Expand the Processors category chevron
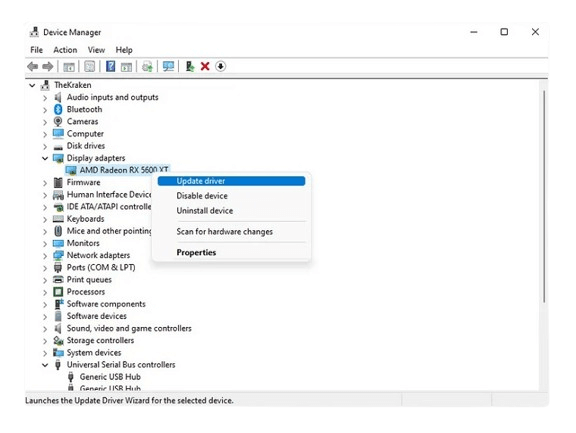Image resolution: width=576 pixels, height=433 pixels. [x=45, y=292]
